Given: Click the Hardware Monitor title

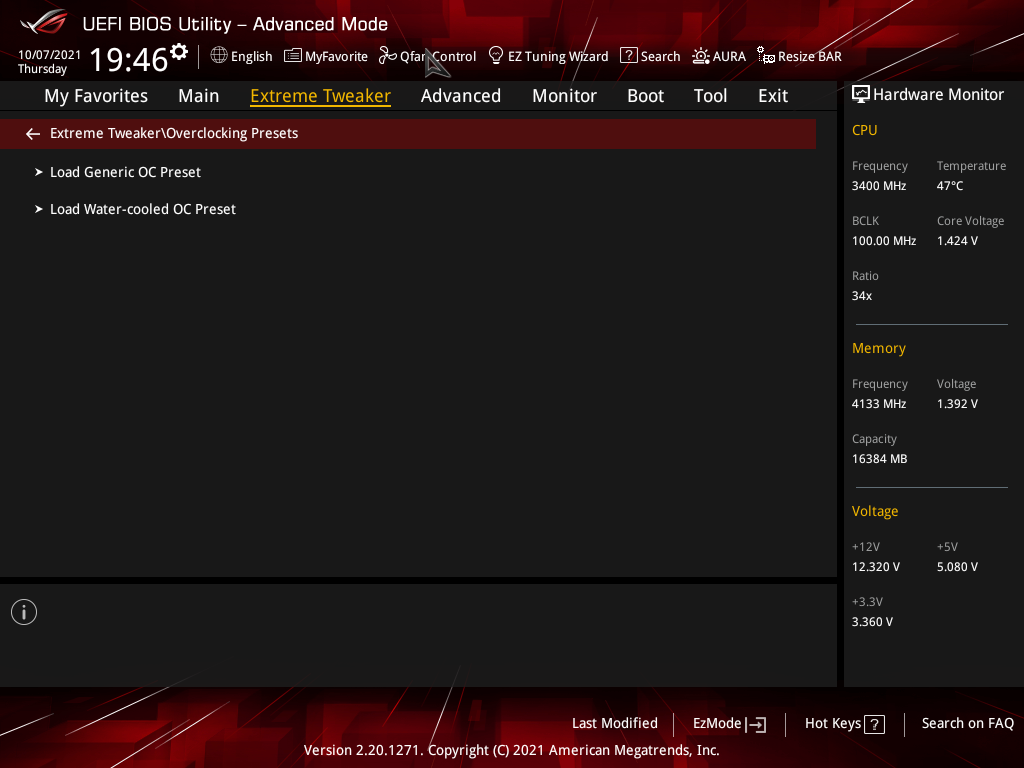Looking at the screenshot, I should pos(938,95).
